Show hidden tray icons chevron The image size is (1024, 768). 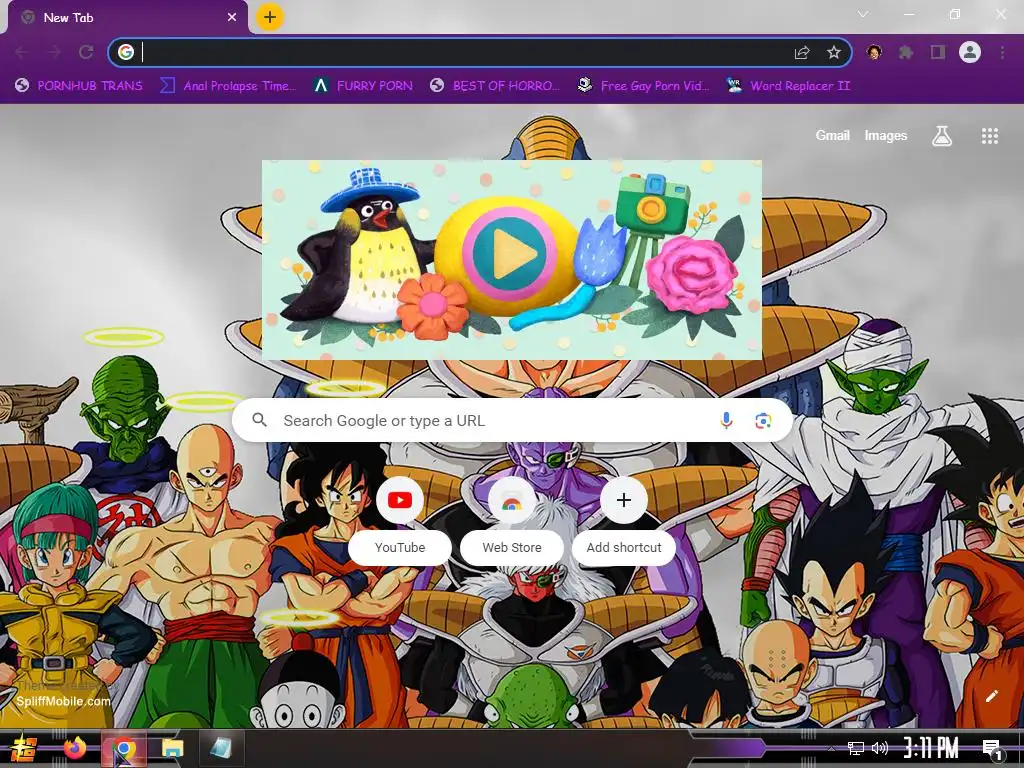[x=831, y=748]
